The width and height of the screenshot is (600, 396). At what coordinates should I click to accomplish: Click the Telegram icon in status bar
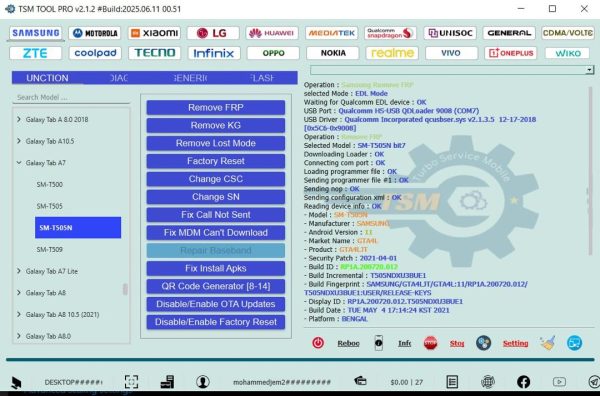[593, 381]
